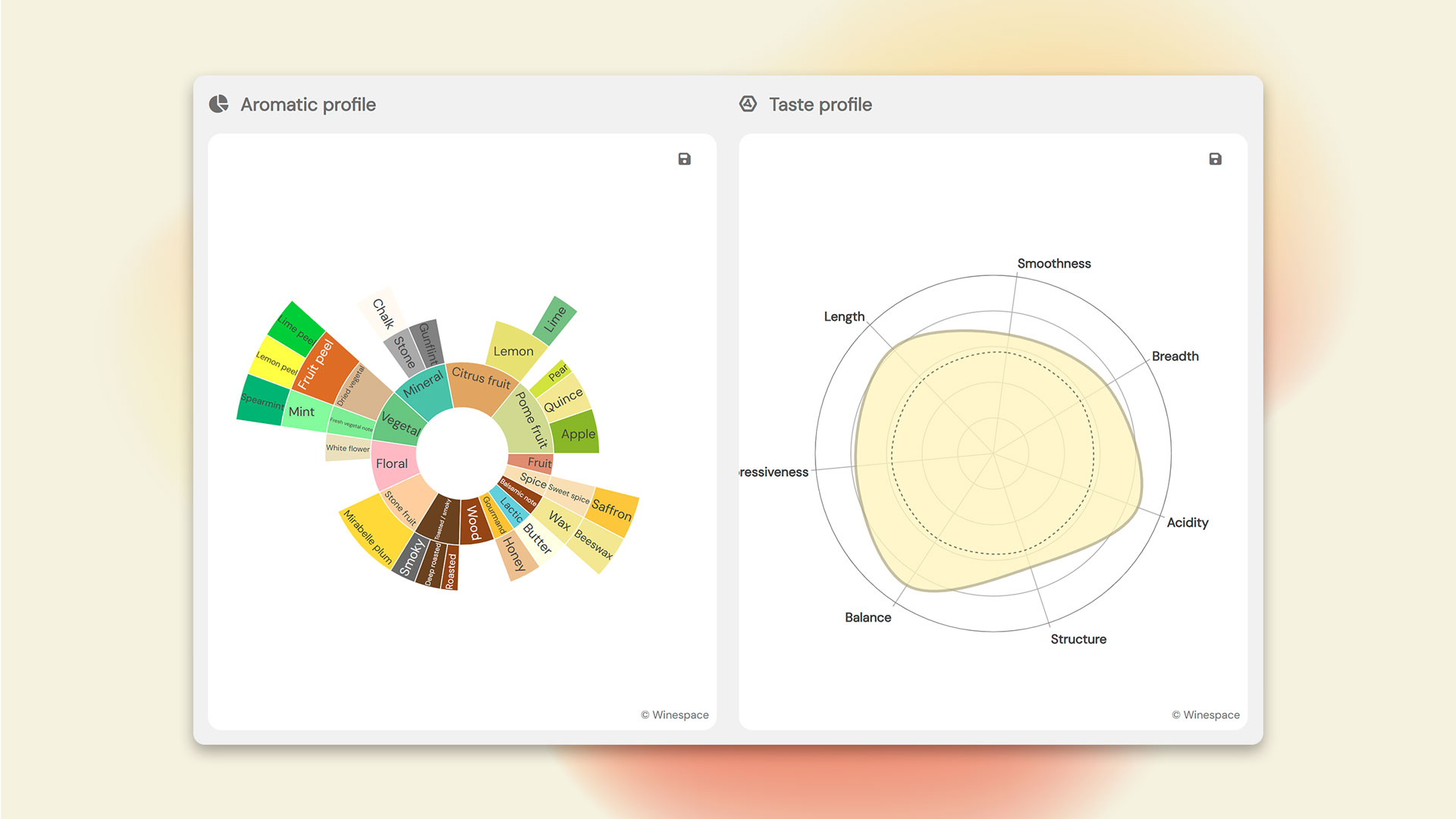Click the radar icon beside Taste profile

click(x=748, y=104)
